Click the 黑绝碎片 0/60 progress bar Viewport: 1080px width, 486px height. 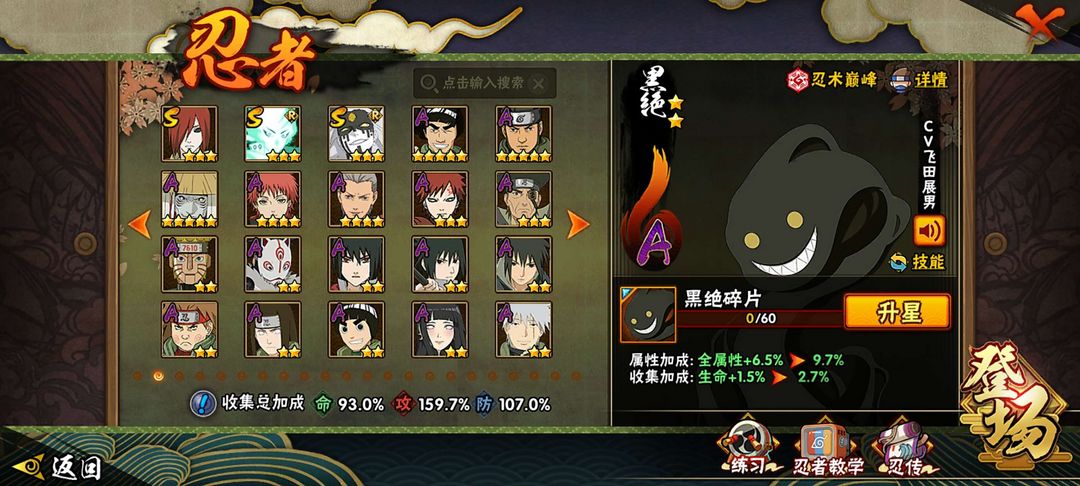point(761,319)
